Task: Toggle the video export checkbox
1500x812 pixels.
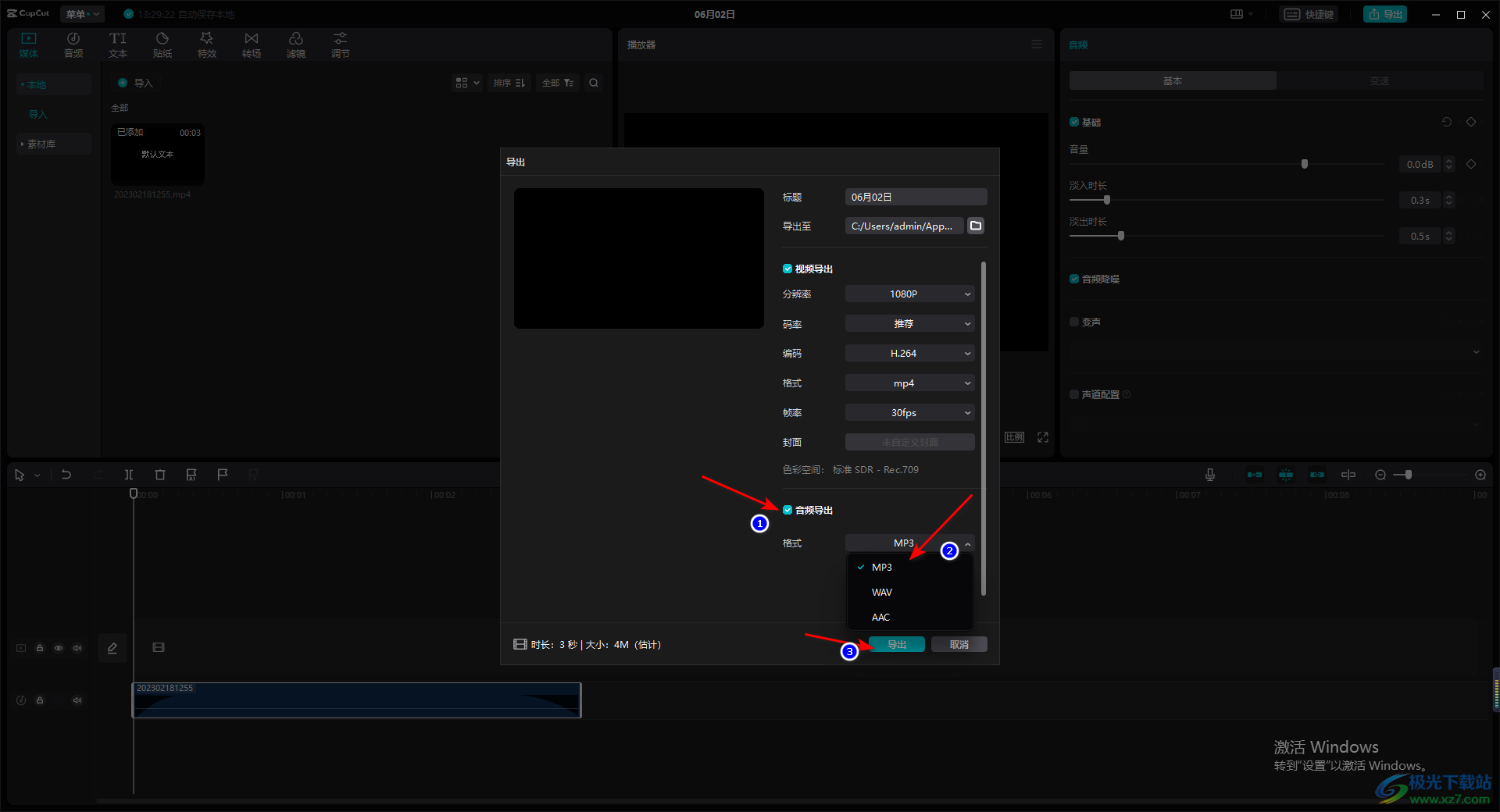Action: (787, 269)
